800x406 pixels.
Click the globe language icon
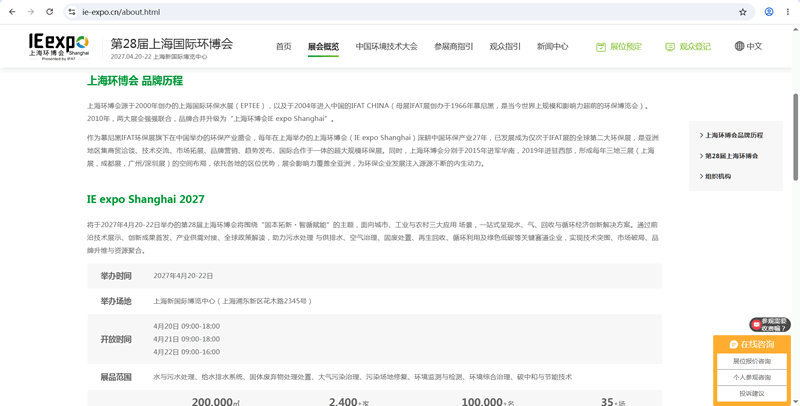(x=739, y=46)
